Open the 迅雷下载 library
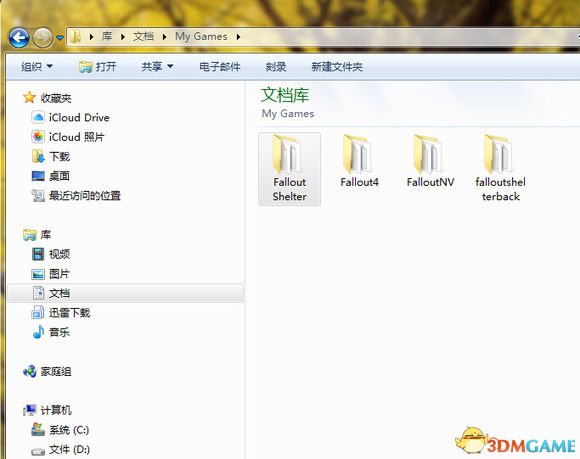The height and width of the screenshot is (459, 580). point(61,313)
